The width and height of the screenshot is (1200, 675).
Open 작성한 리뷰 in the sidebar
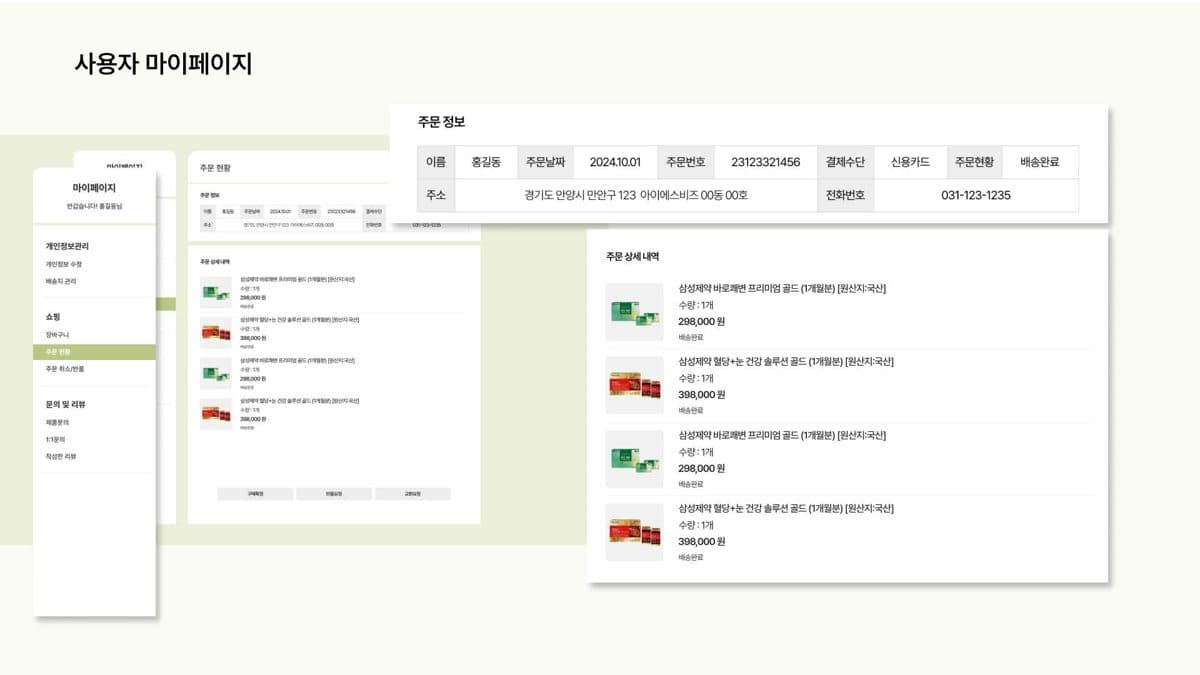[60, 456]
